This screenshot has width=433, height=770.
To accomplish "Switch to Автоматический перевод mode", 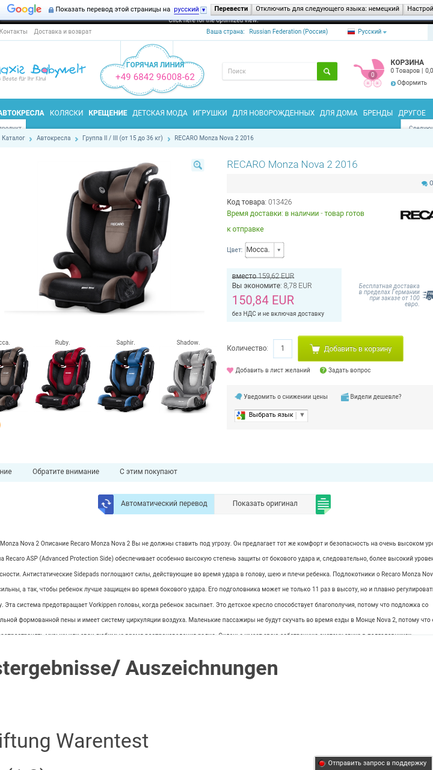I will click(164, 504).
